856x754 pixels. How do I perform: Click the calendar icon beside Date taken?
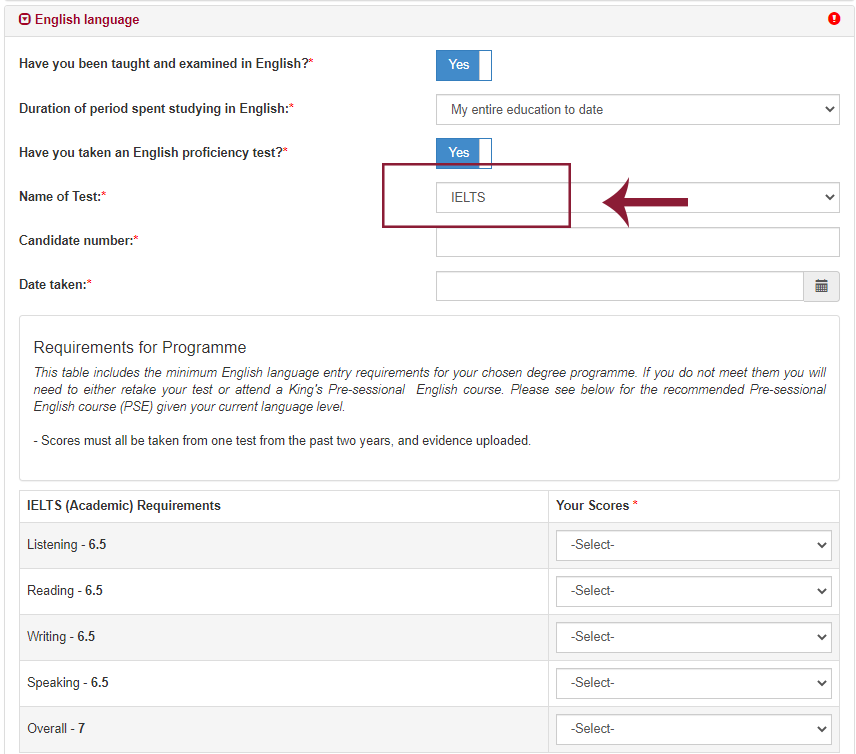point(821,286)
